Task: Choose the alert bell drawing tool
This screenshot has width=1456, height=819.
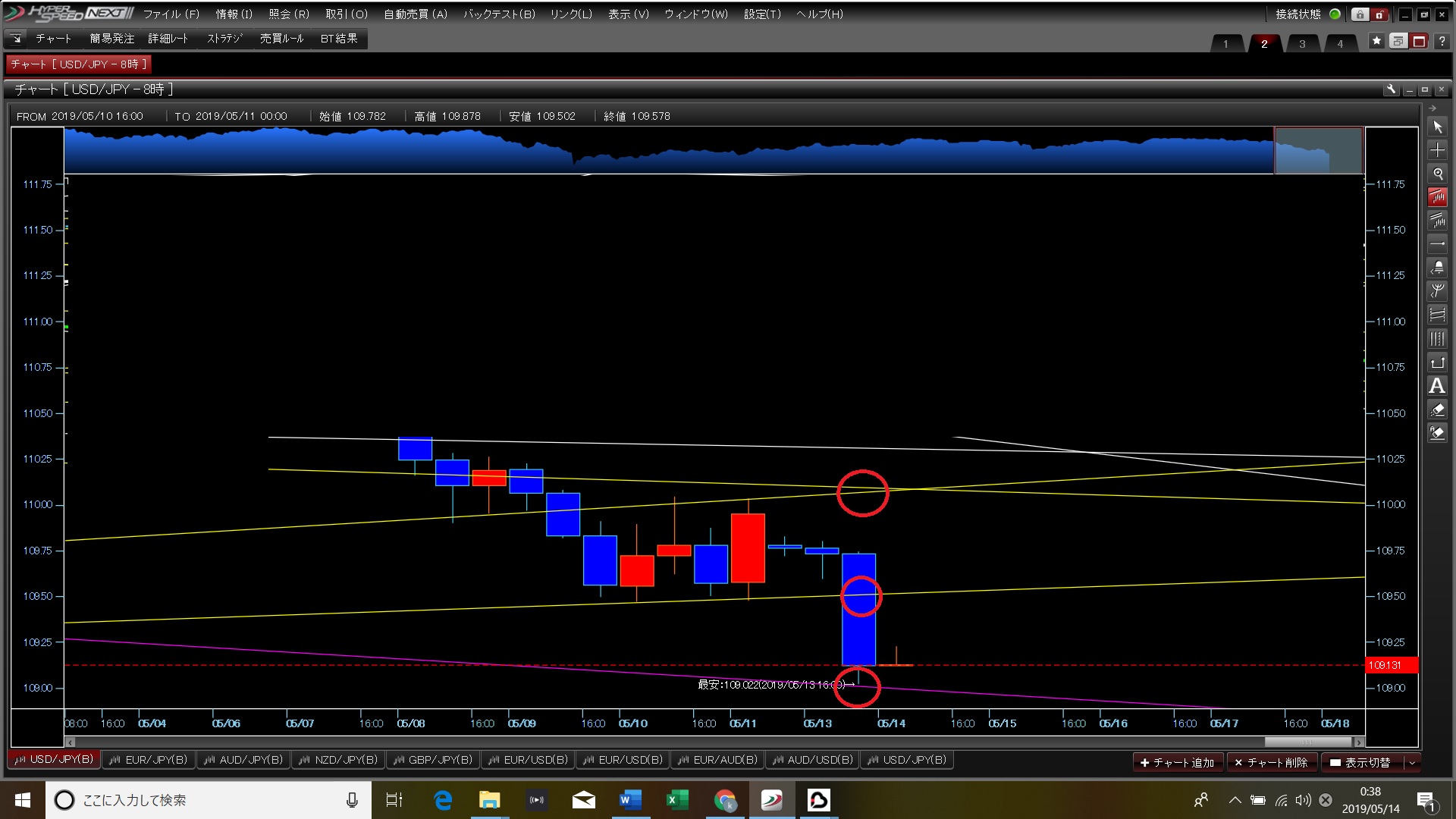Action: pos(1437,268)
